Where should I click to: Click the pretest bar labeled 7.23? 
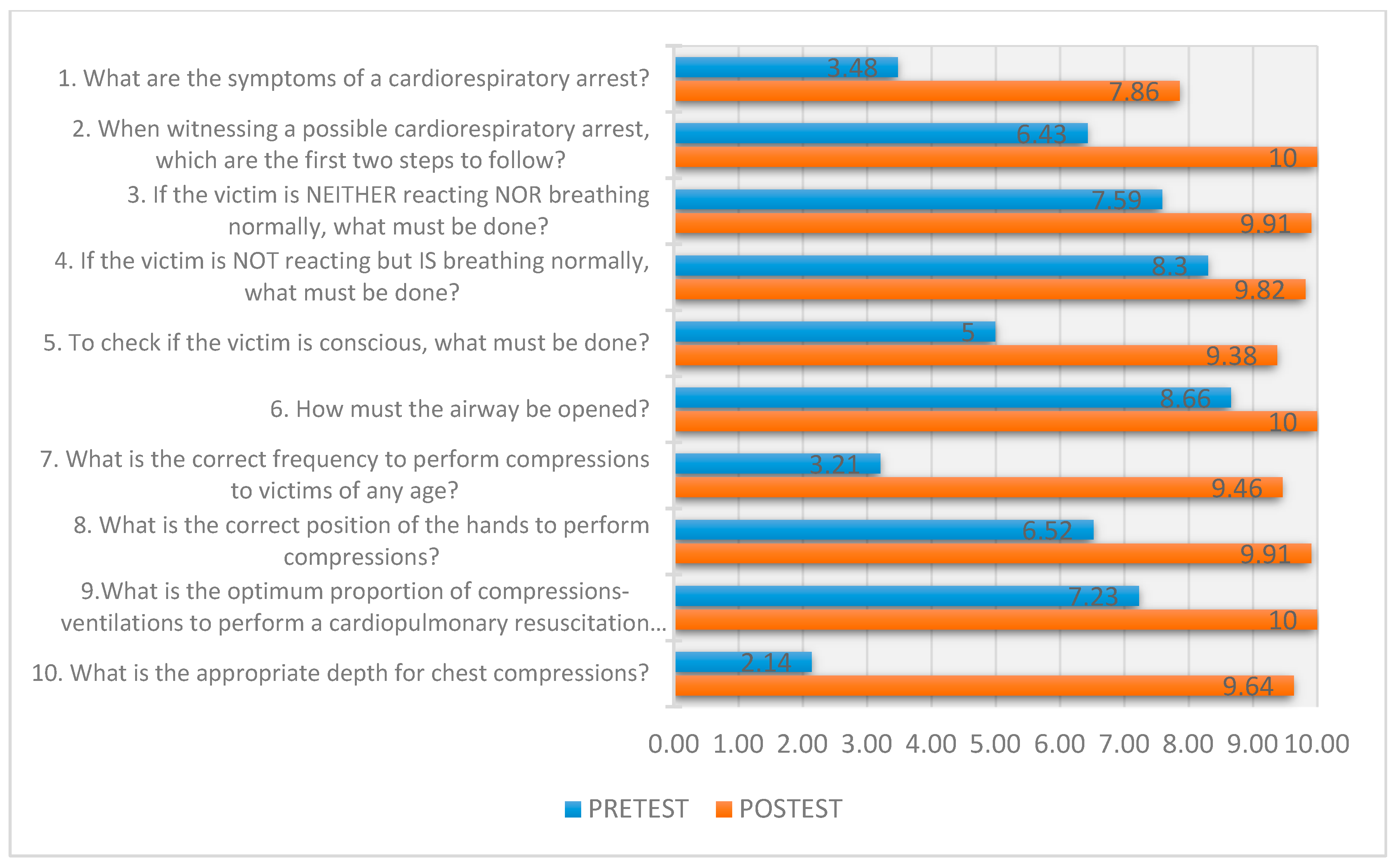coord(907,596)
